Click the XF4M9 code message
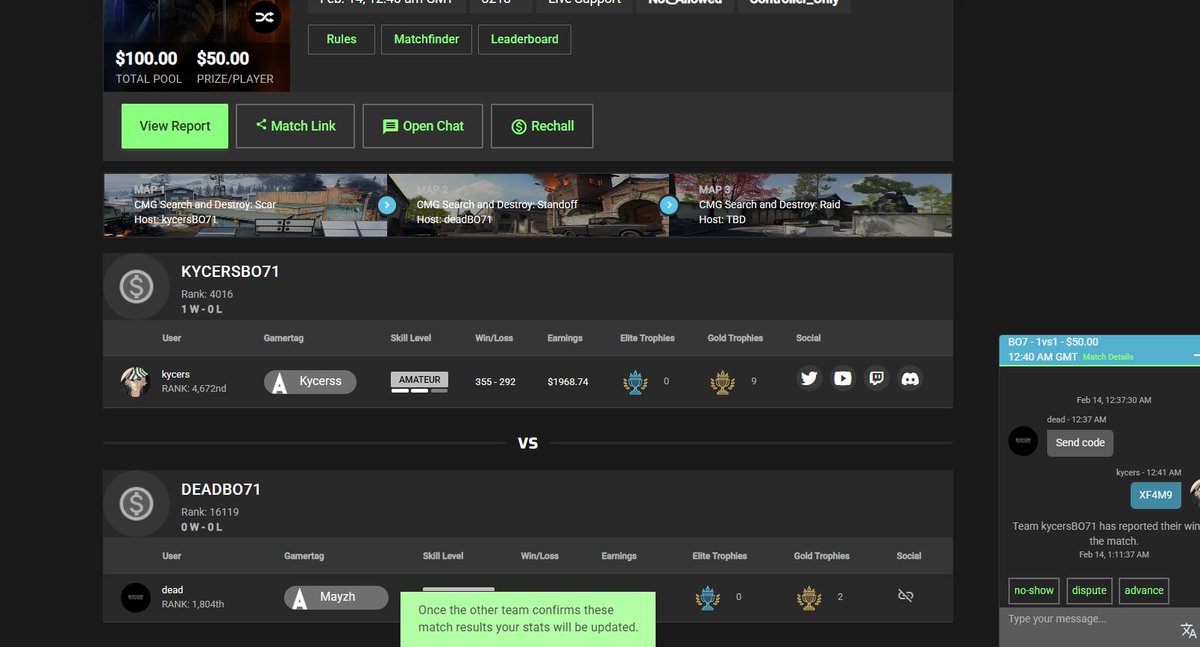 coord(1156,494)
